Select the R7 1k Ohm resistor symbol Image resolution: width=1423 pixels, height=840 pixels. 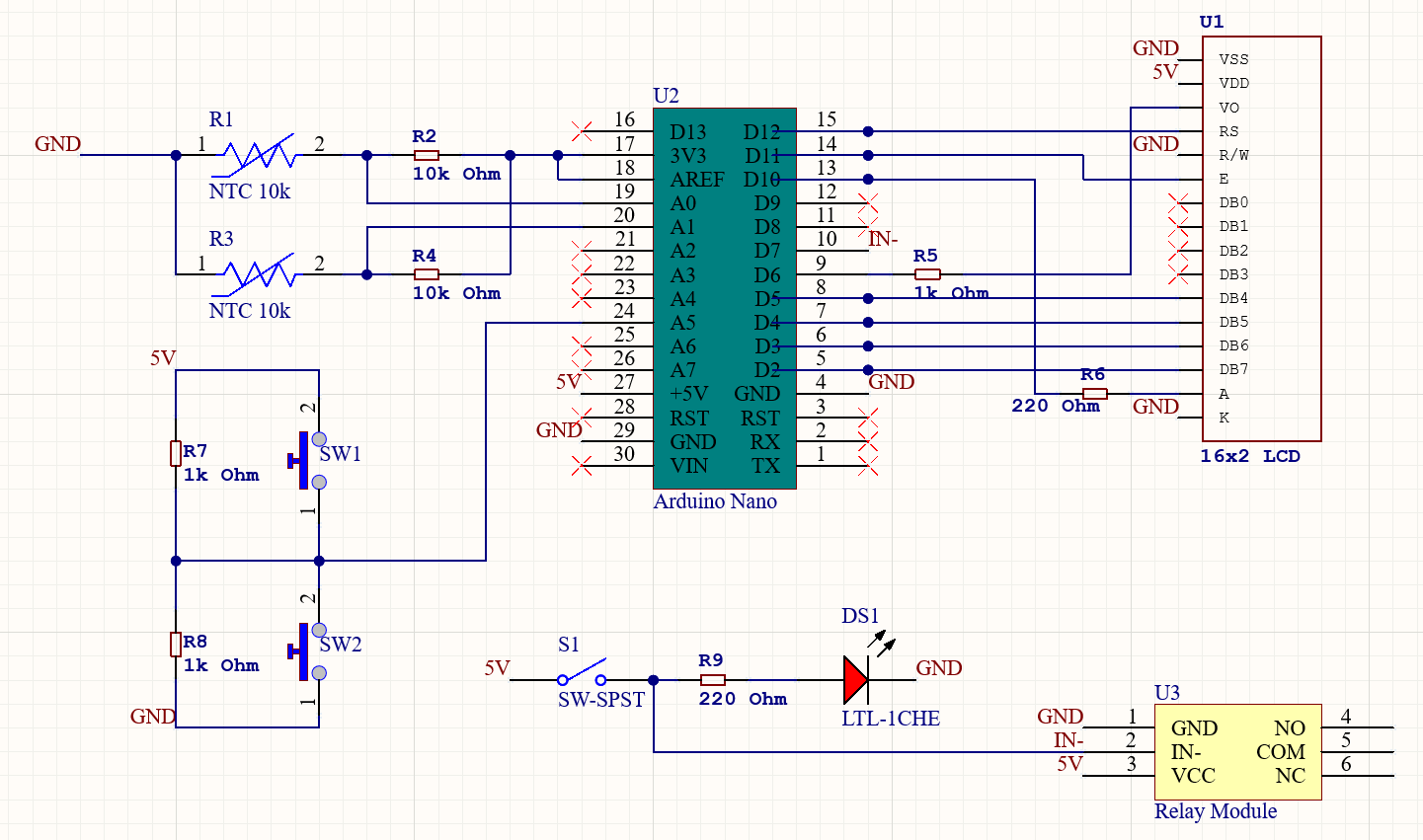click(176, 453)
